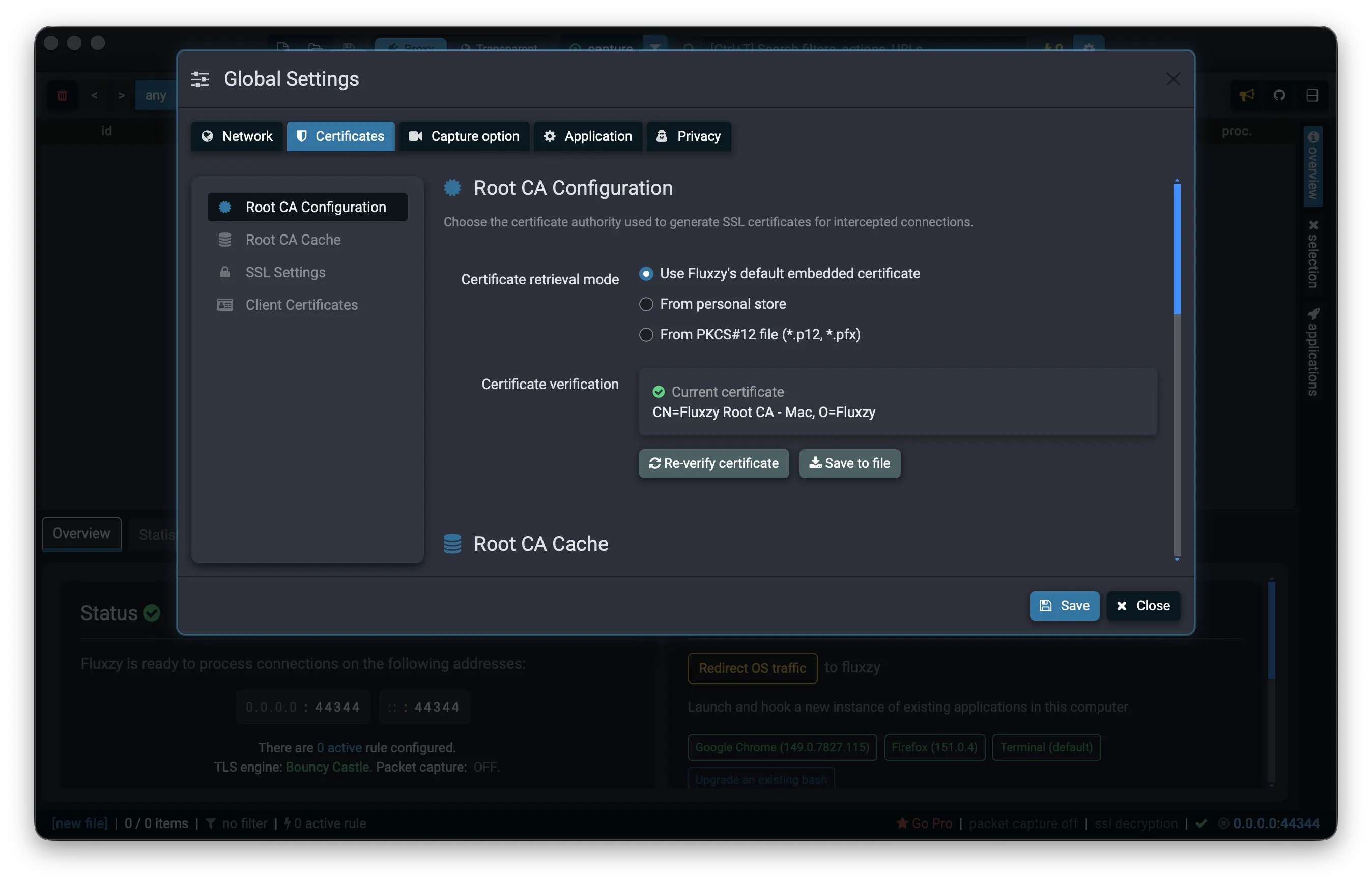Click the 'any' filter button in main window
The image size is (1372, 883).
click(155, 95)
